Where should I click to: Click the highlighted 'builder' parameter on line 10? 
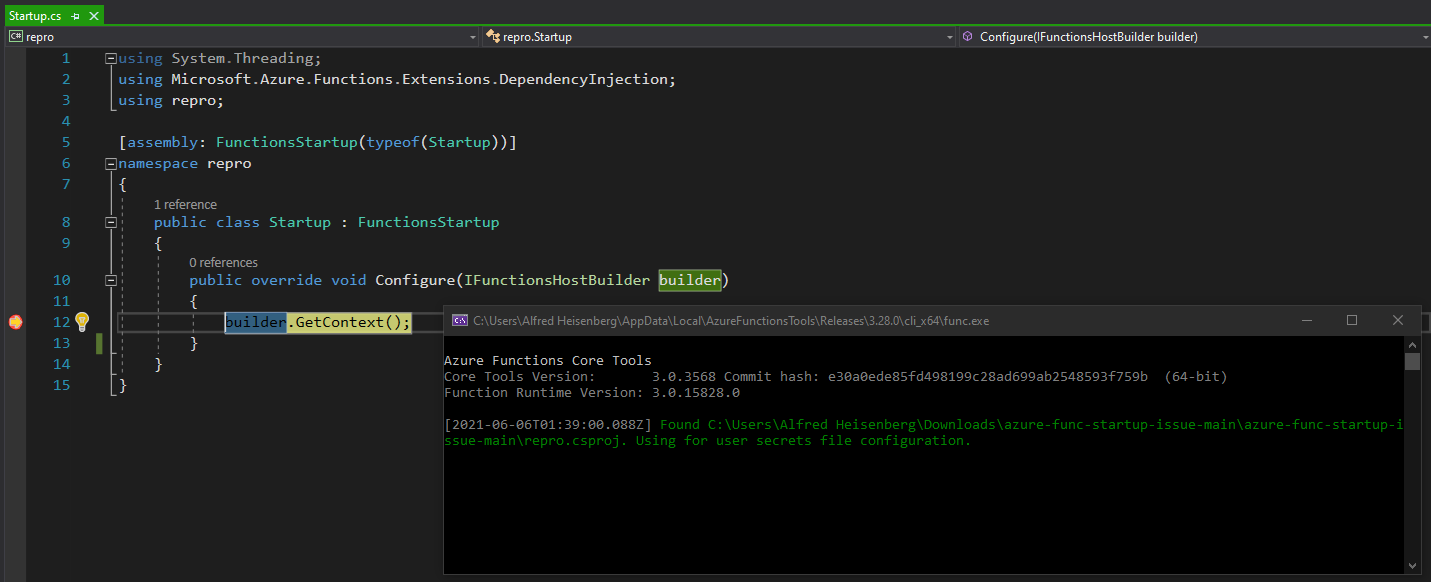[689, 280]
